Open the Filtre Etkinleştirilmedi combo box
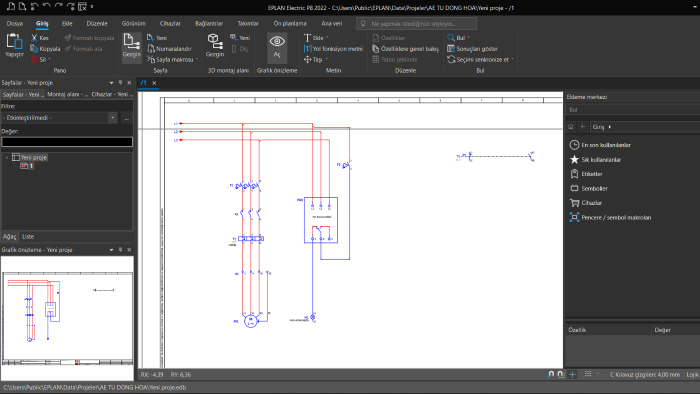The image size is (700, 394). [x=59, y=118]
